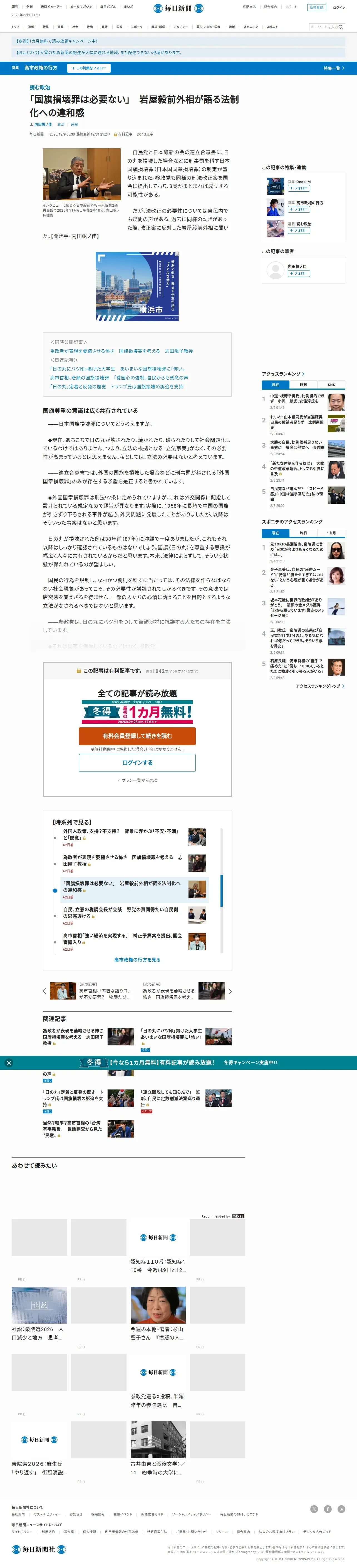This screenshot has height=1568, width=357.
Task: Click the author avatar for 内田帆ノ佳
Action: 275,270
